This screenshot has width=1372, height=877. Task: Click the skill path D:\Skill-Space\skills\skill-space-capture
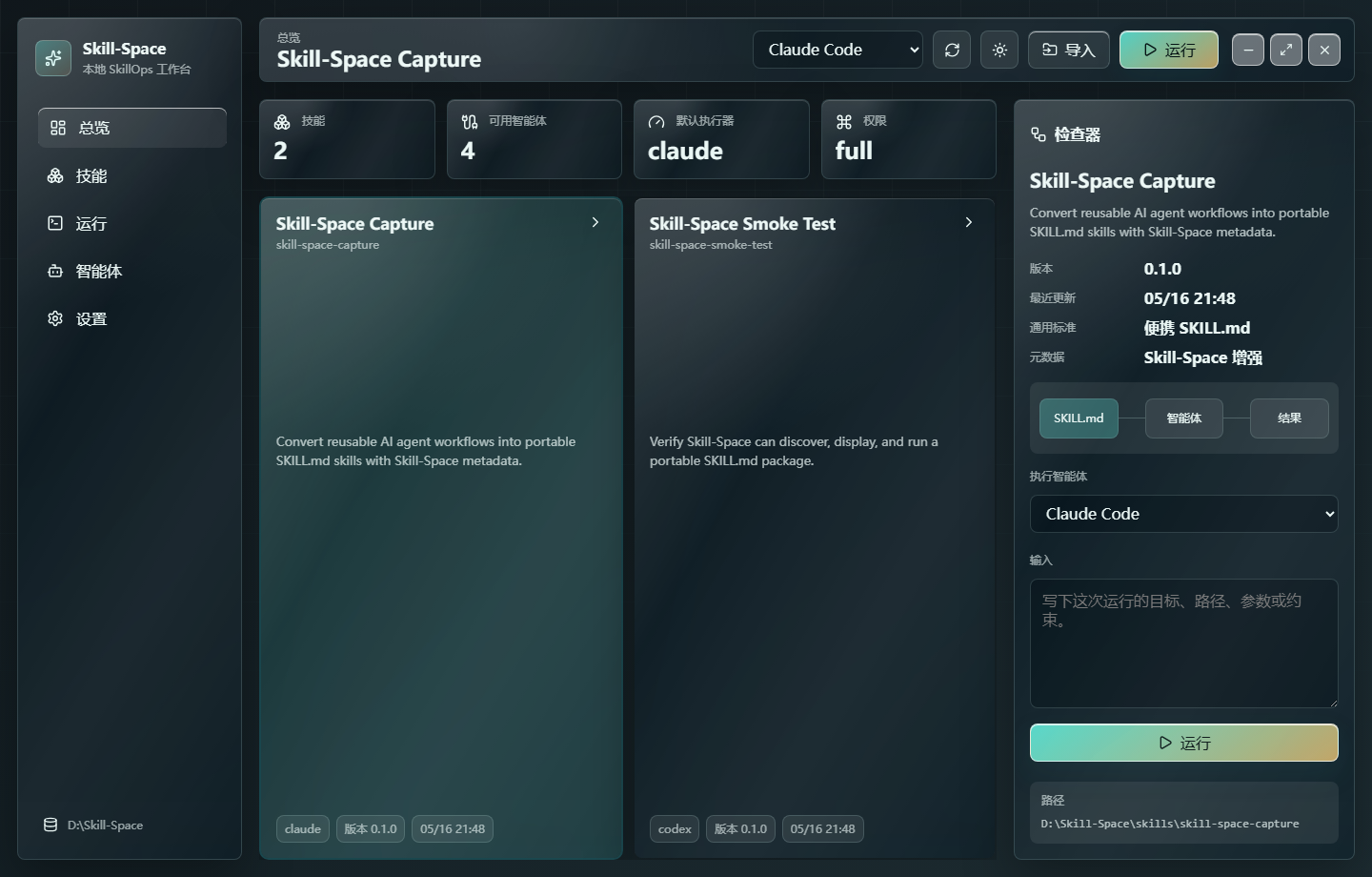point(1170,824)
